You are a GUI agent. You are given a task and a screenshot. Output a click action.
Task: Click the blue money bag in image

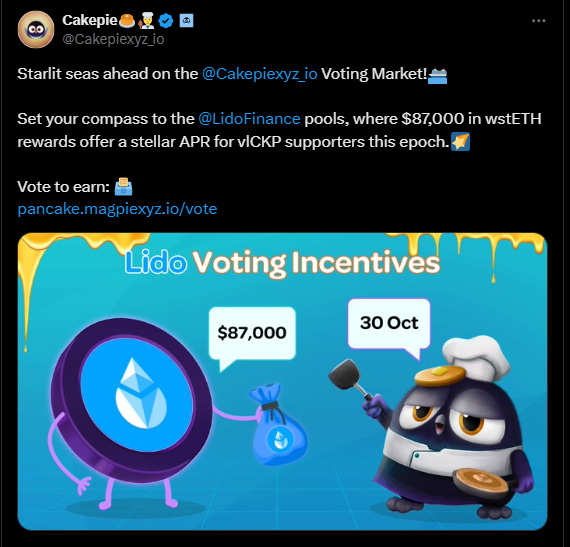tap(278, 425)
